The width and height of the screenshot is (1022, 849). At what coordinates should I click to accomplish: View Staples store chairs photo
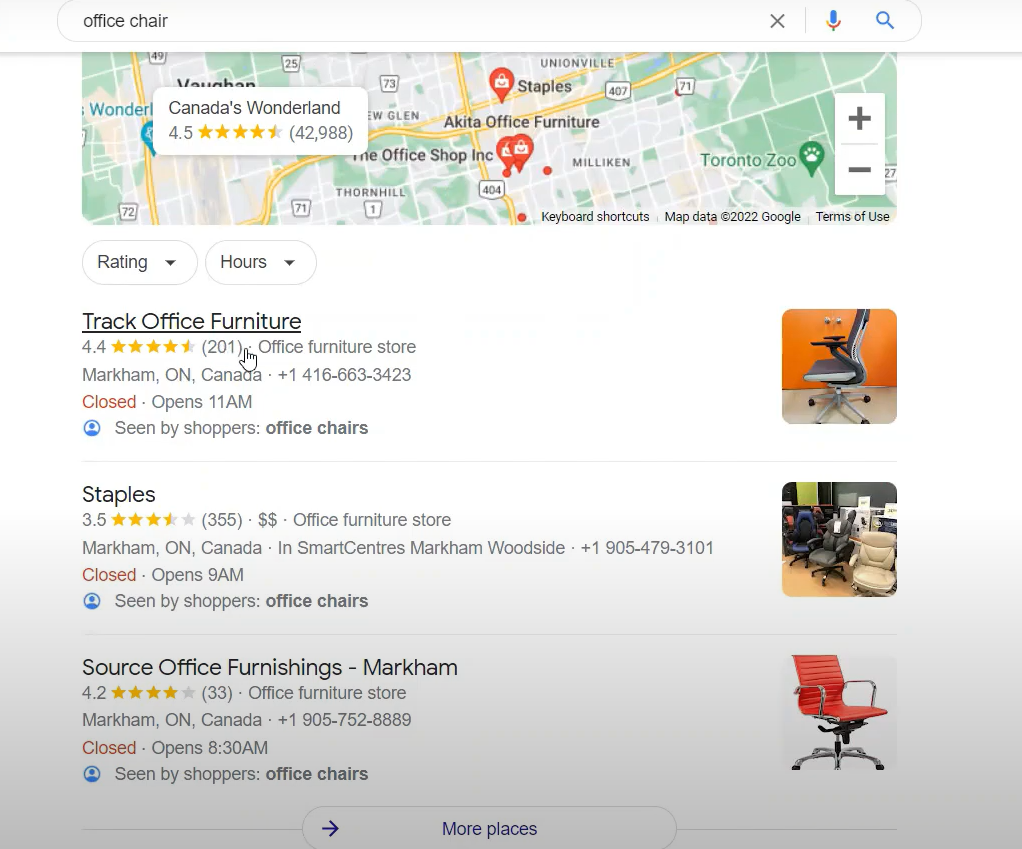coord(839,540)
